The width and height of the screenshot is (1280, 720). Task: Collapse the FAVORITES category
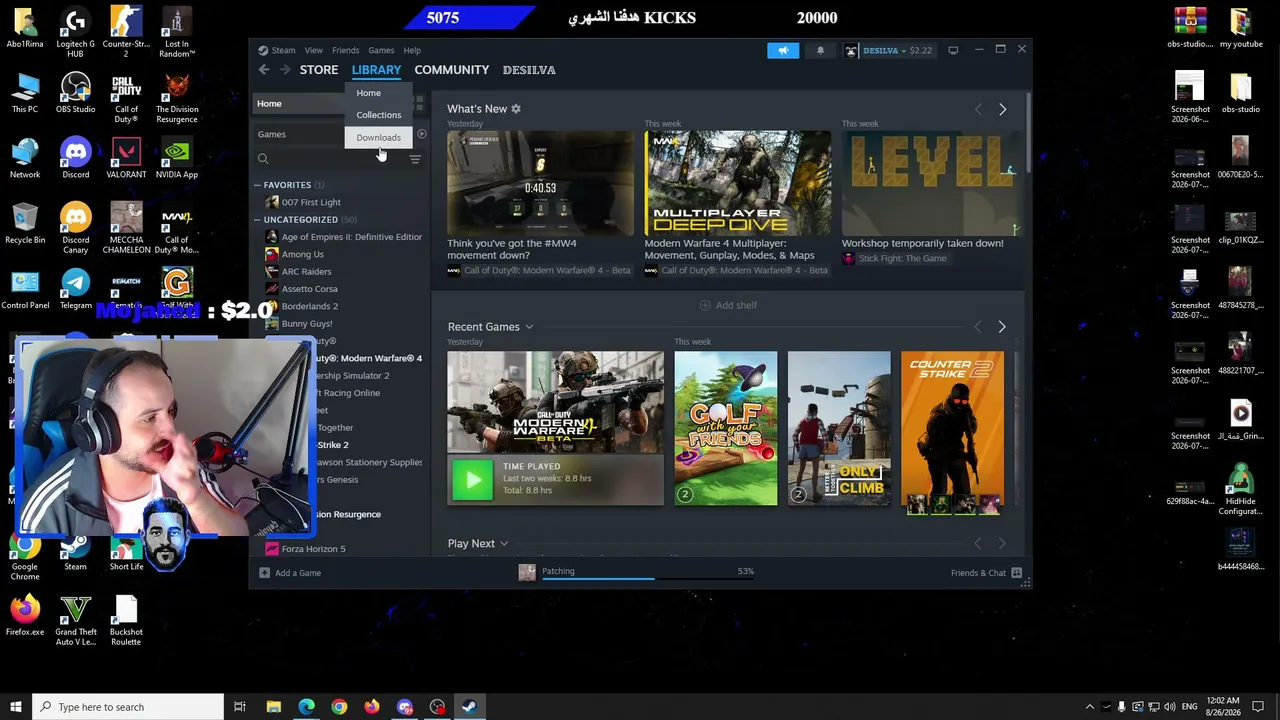(257, 185)
